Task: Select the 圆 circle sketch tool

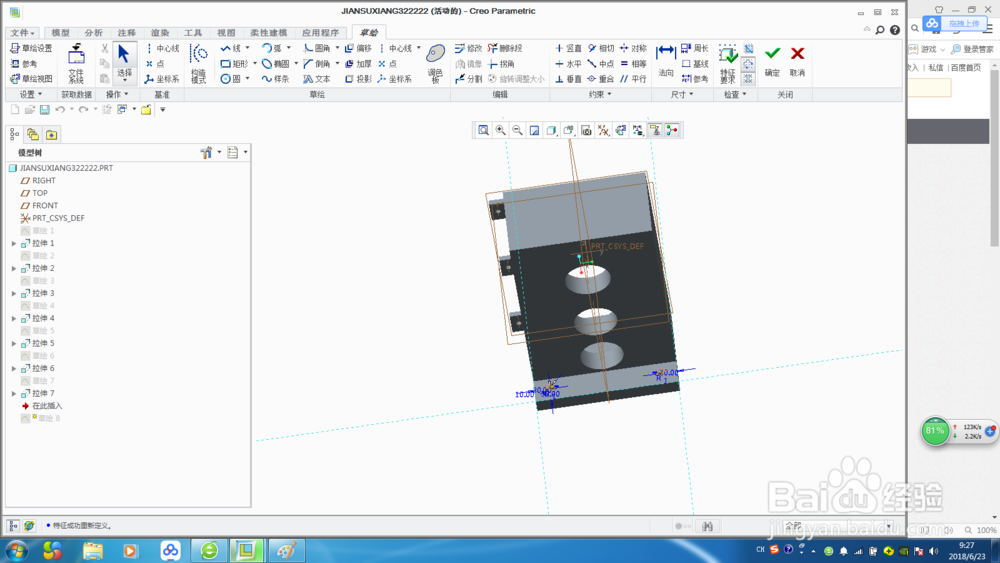Action: (x=231, y=79)
